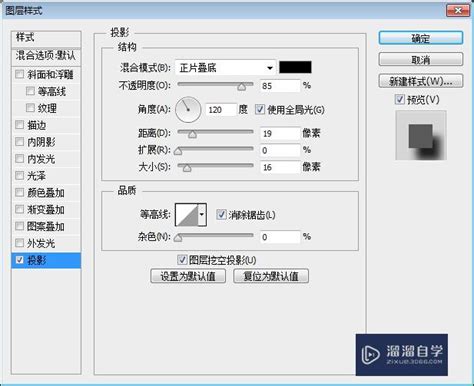This screenshot has height=386, width=474.
Task: Click the 大小 slider handle
Action: point(187,168)
